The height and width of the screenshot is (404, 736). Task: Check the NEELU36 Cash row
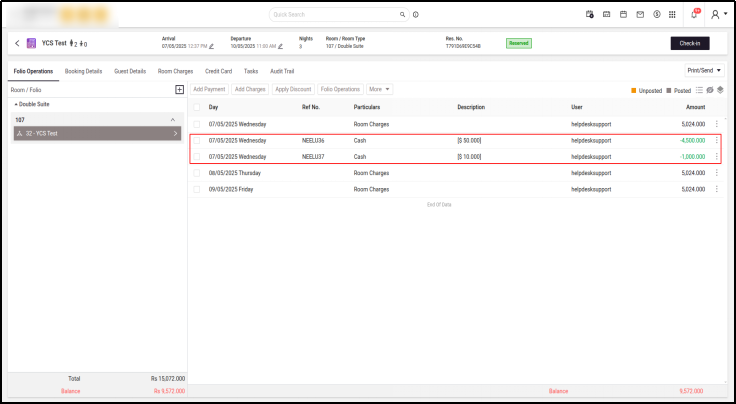[197, 140]
